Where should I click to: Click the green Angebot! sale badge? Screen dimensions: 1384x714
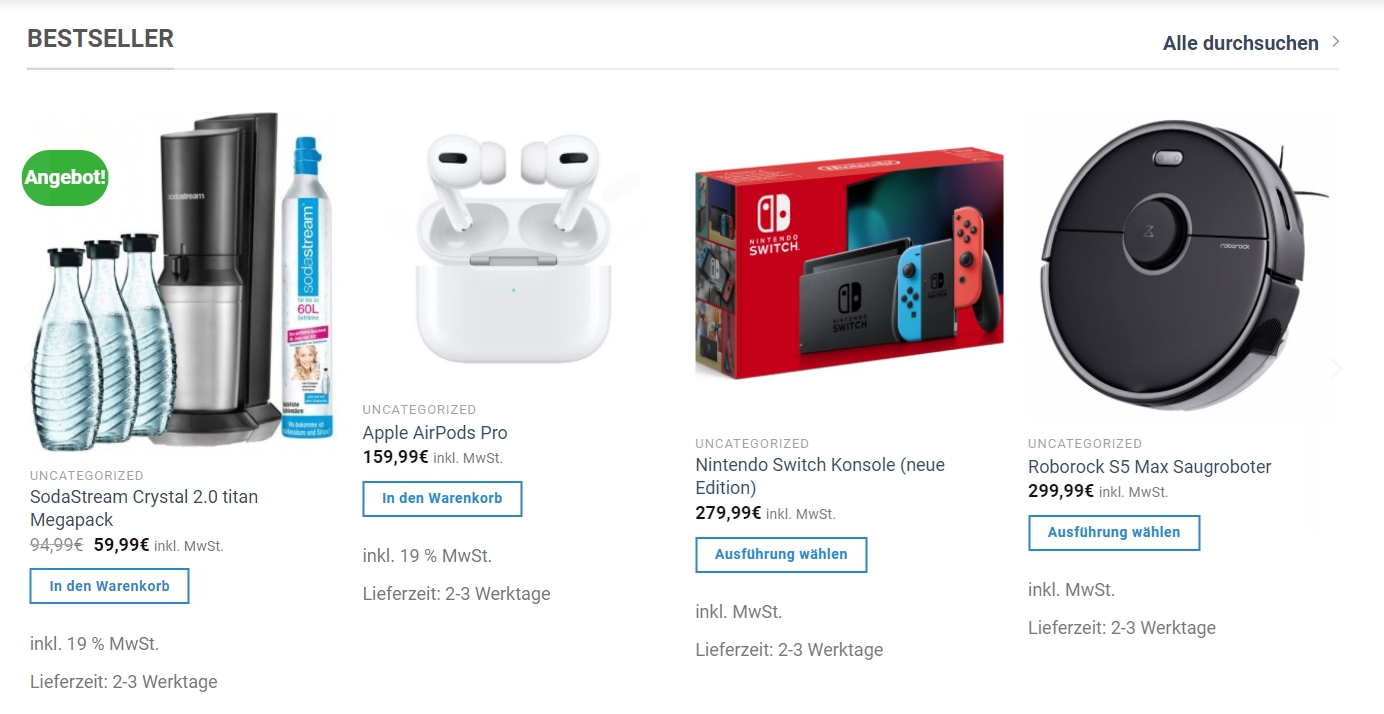65,178
